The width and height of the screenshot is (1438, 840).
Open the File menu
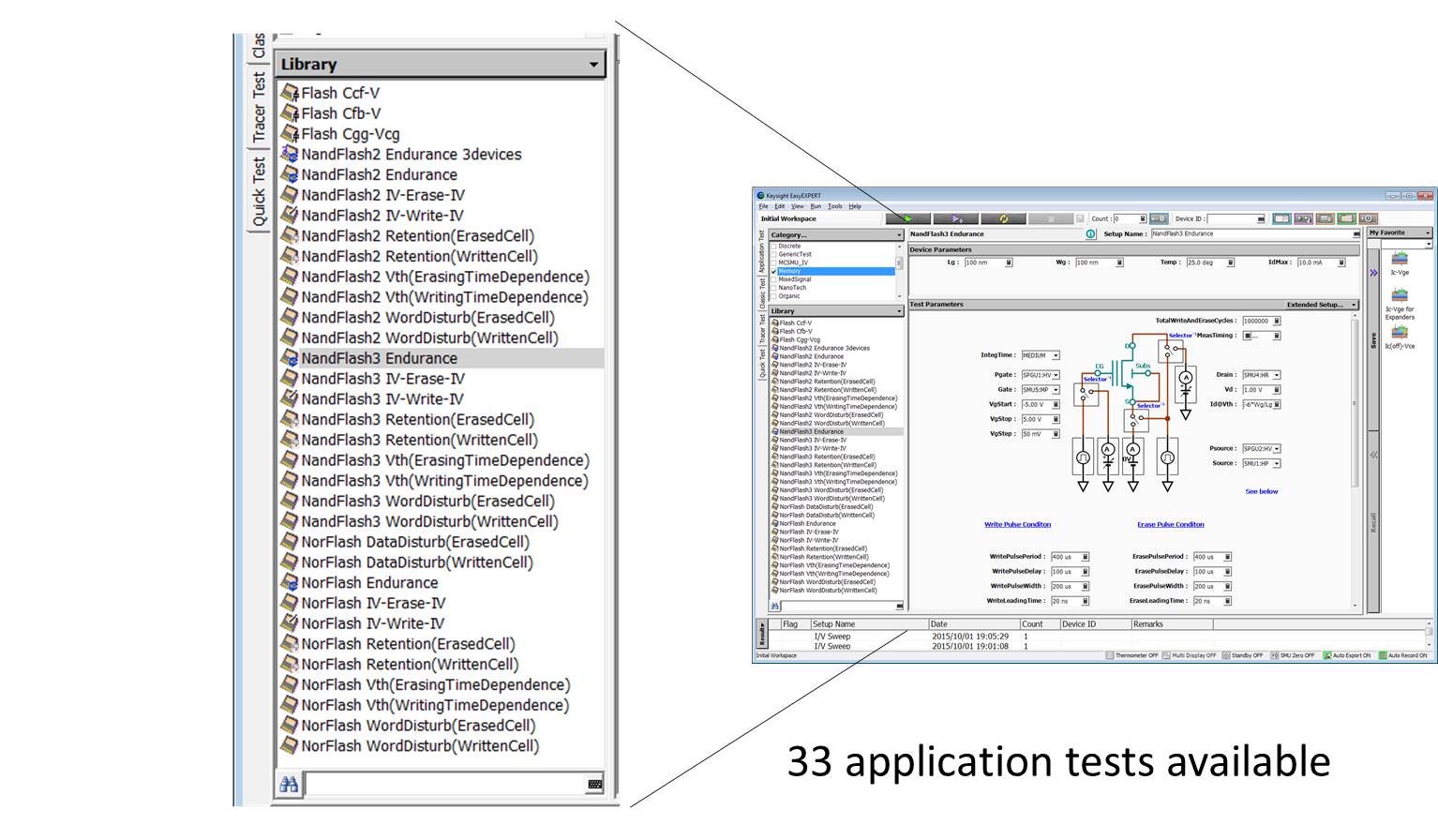point(763,206)
